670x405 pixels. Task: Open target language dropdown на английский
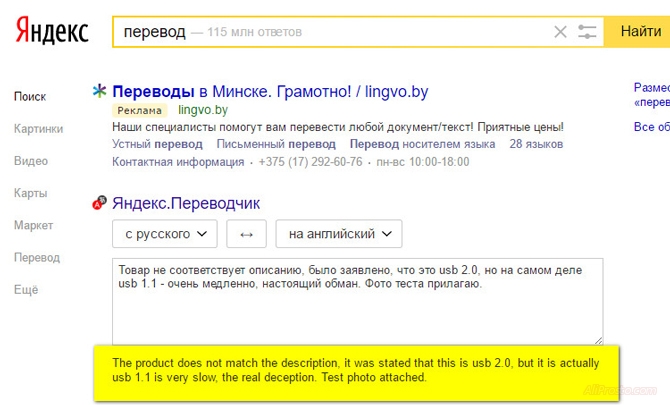[x=339, y=234]
